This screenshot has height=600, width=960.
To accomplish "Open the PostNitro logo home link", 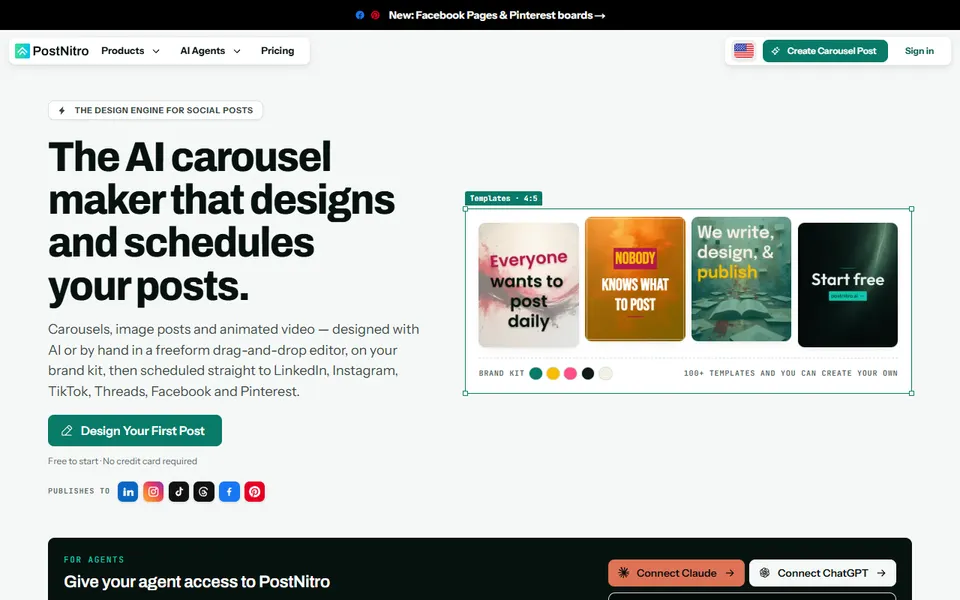I will pyautogui.click(x=52, y=51).
